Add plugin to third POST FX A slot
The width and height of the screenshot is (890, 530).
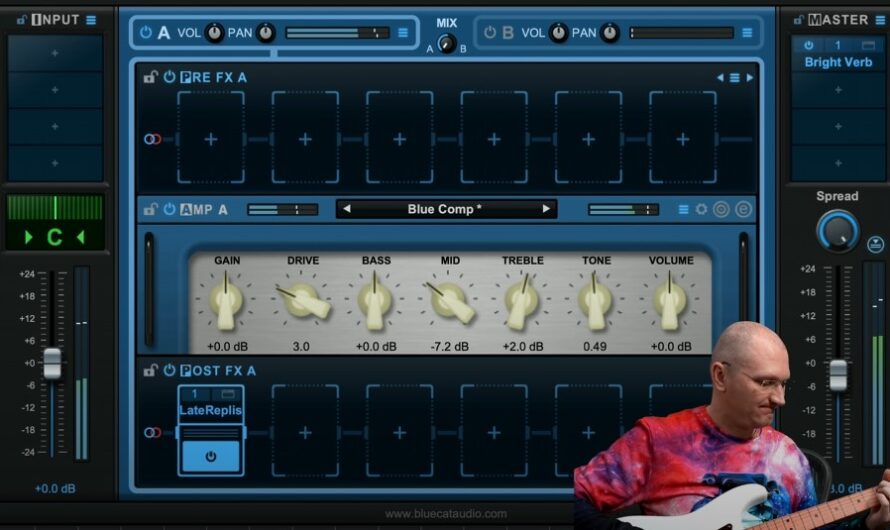400,432
